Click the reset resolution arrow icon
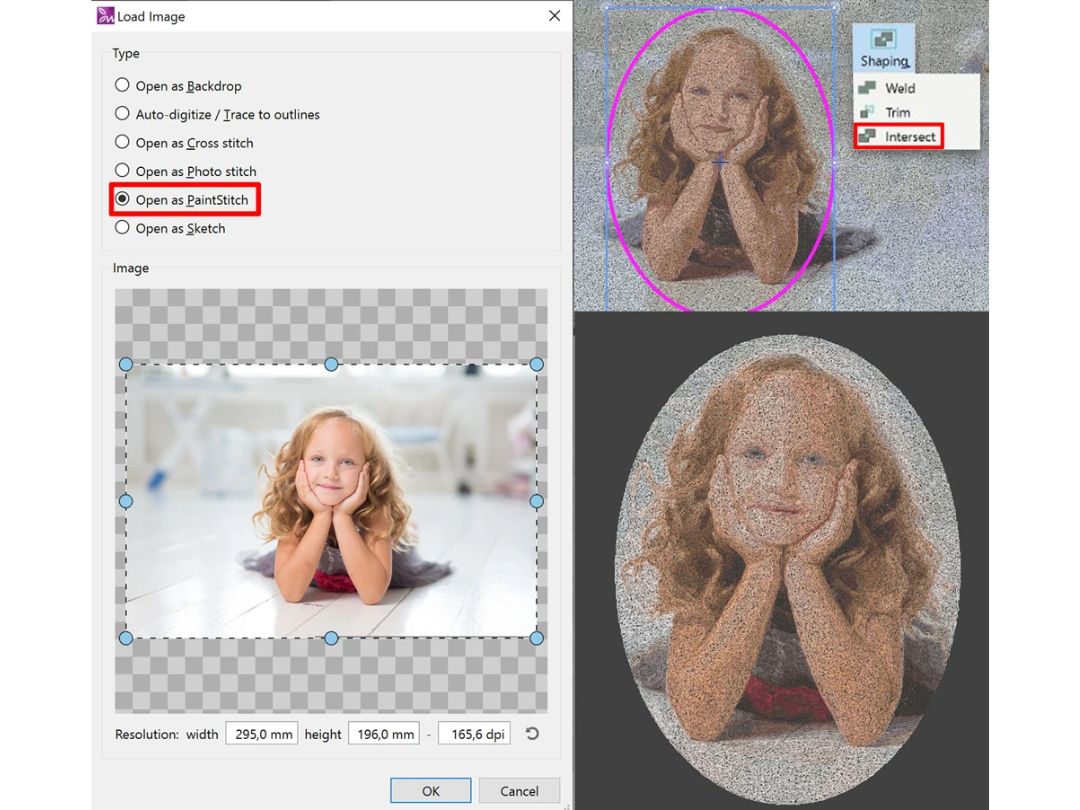This screenshot has height=810, width=1080. [532, 734]
